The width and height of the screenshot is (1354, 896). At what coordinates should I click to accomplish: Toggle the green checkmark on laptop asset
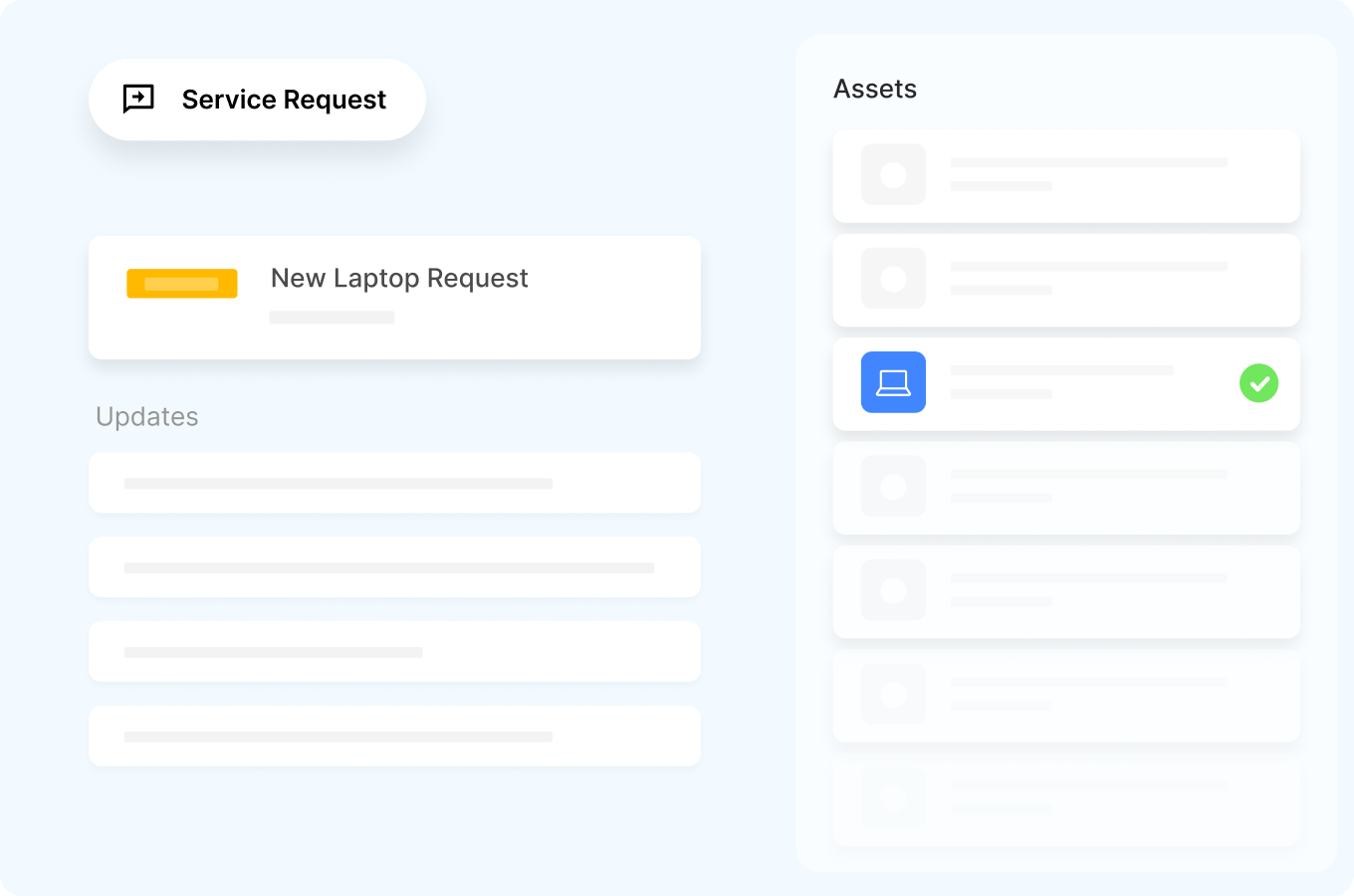(1258, 383)
